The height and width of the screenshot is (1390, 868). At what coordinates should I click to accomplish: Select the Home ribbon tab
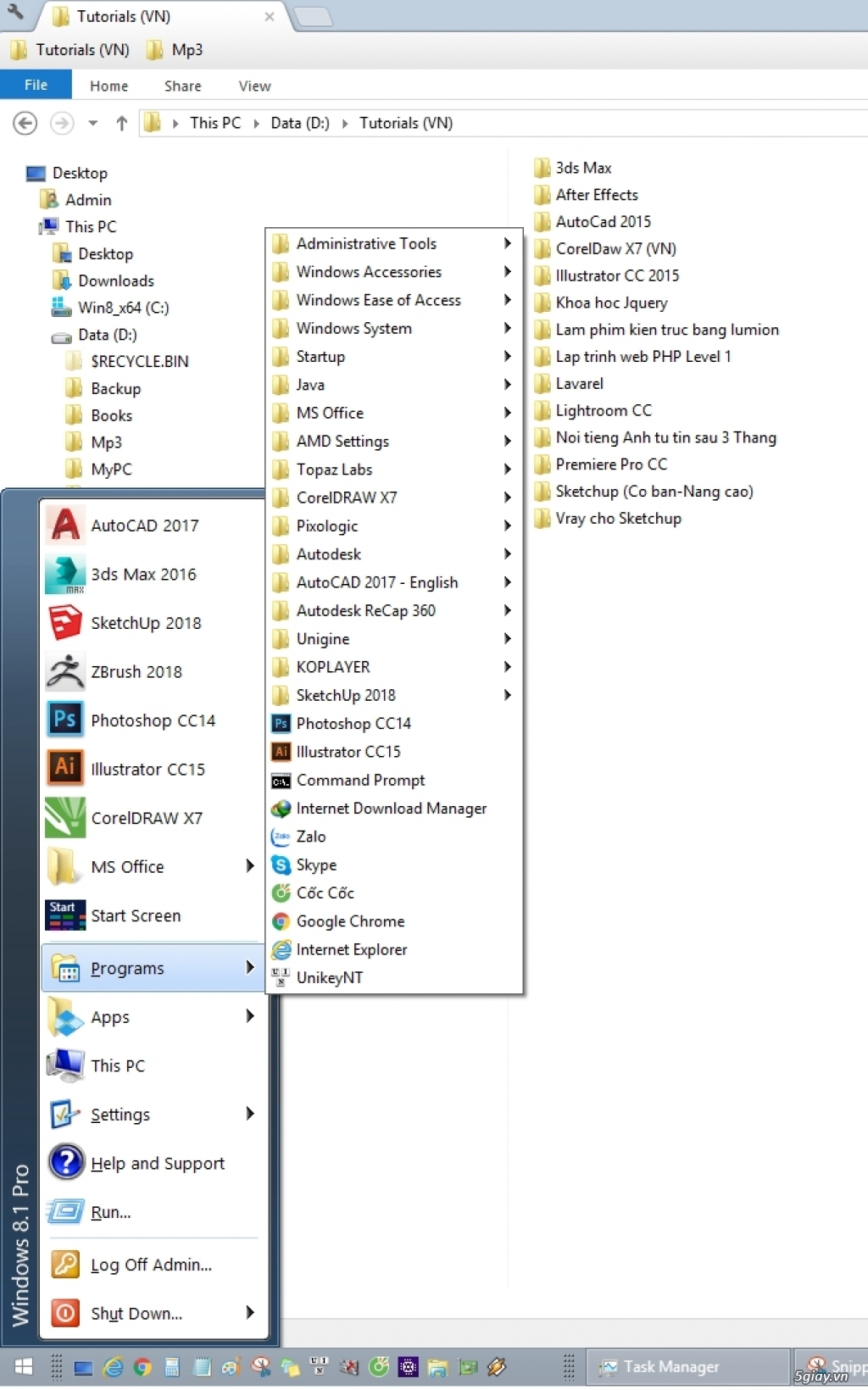(x=108, y=86)
